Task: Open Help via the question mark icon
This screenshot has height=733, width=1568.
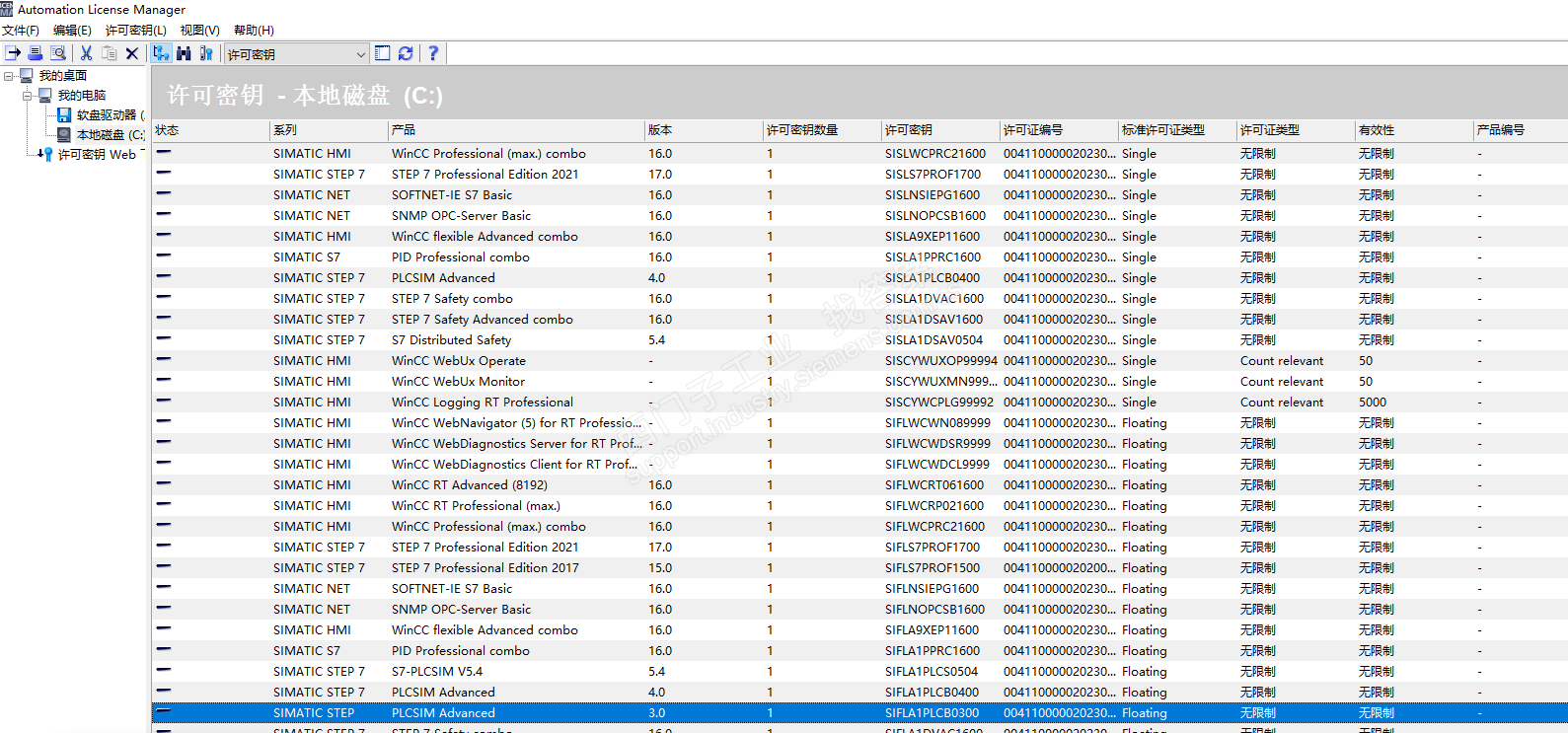Action: point(433,53)
